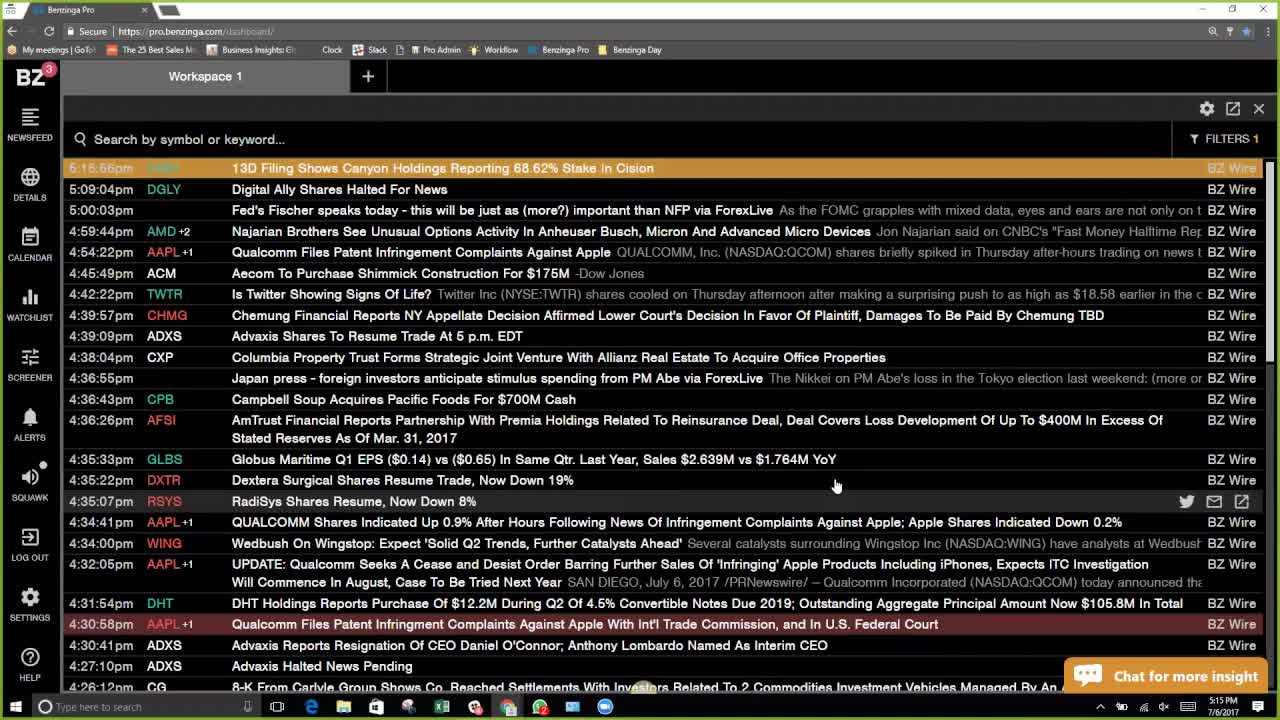Open Microsoft Edge from the taskbar
1280x720 pixels.
(311, 707)
